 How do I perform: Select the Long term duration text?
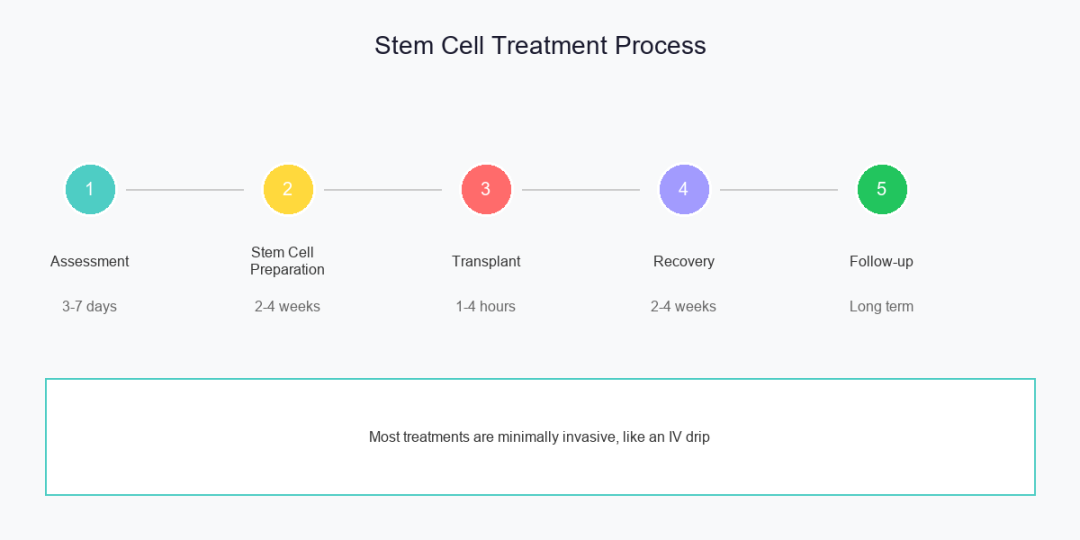(881, 306)
